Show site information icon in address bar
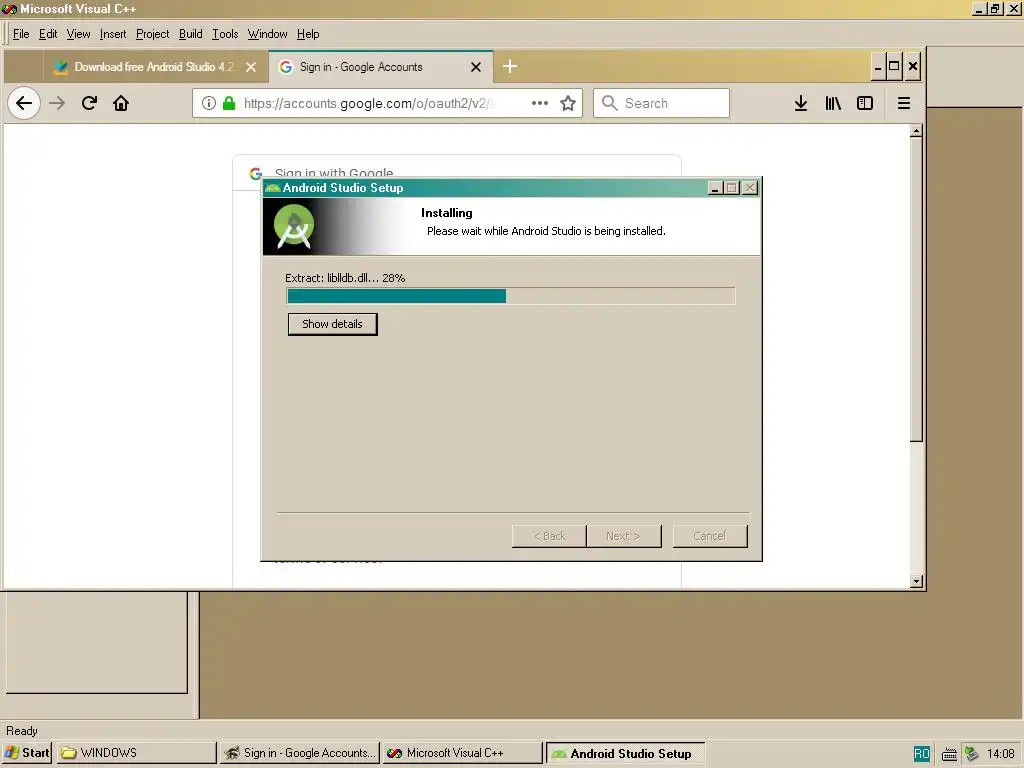Image resolution: width=1024 pixels, height=768 pixels. tap(208, 103)
